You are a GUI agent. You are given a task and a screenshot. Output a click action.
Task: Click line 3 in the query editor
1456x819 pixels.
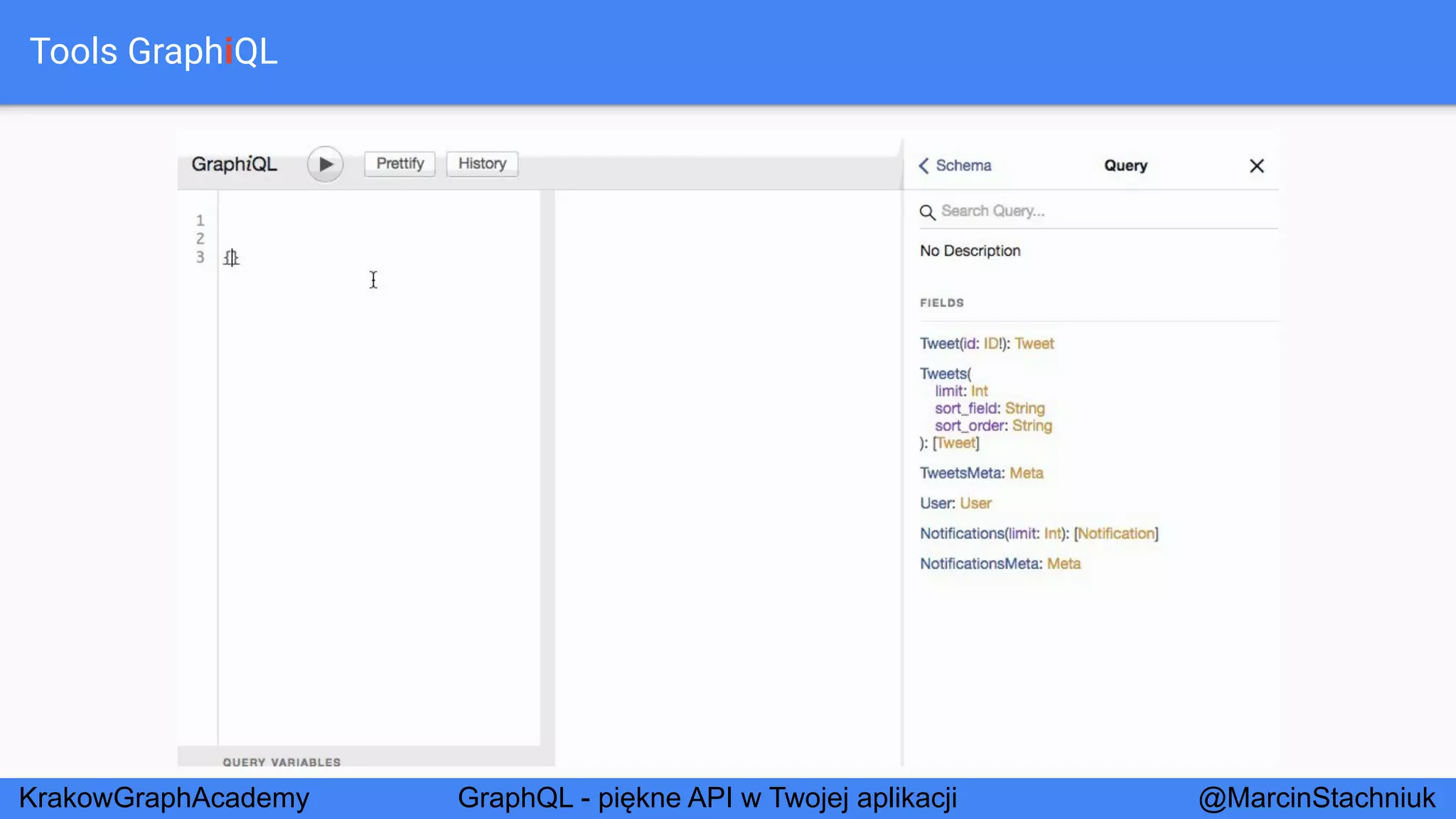378,257
